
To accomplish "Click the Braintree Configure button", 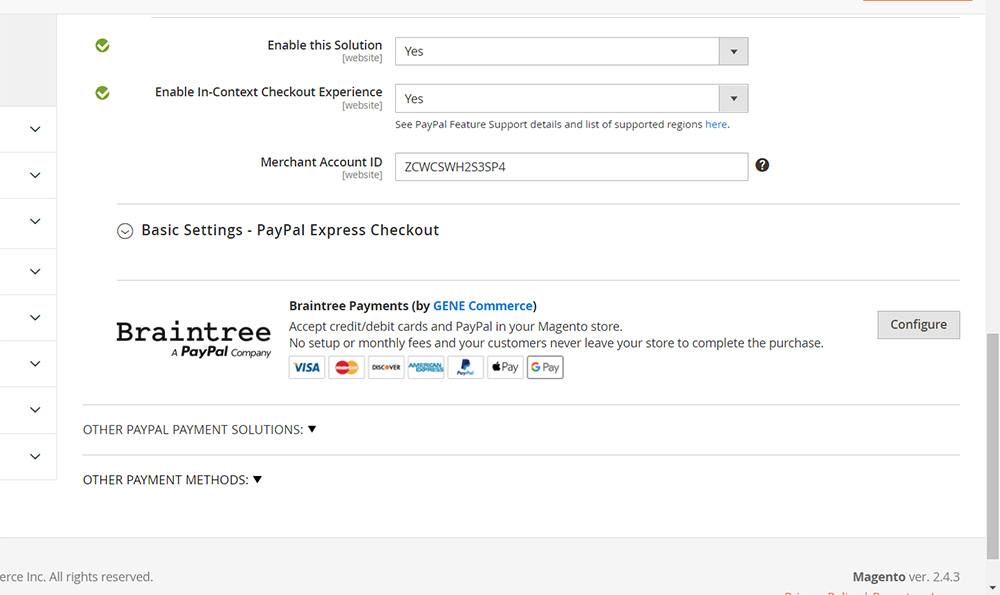I will [918, 325].
